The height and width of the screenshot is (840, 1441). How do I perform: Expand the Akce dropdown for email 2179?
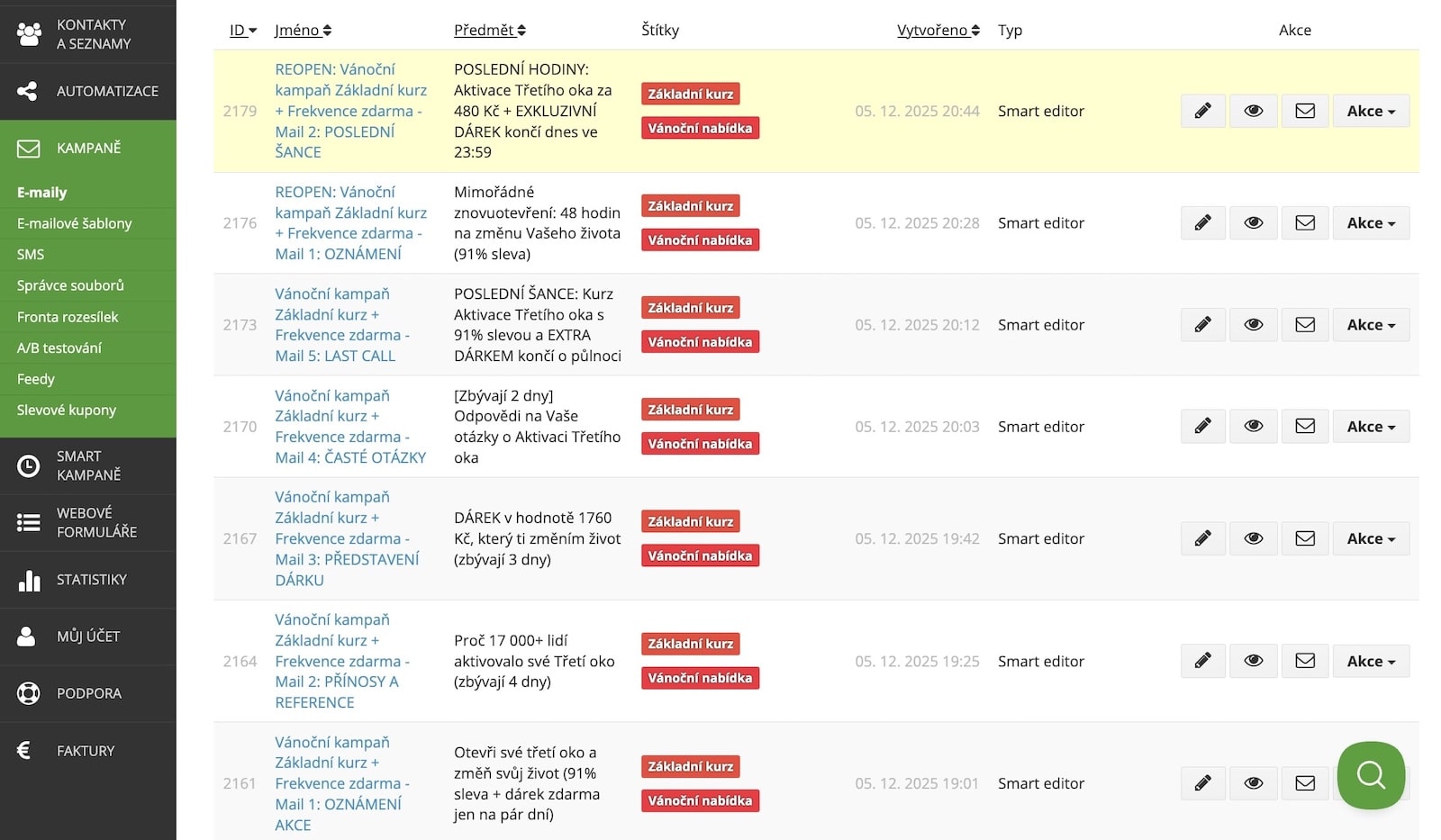tap(1371, 111)
